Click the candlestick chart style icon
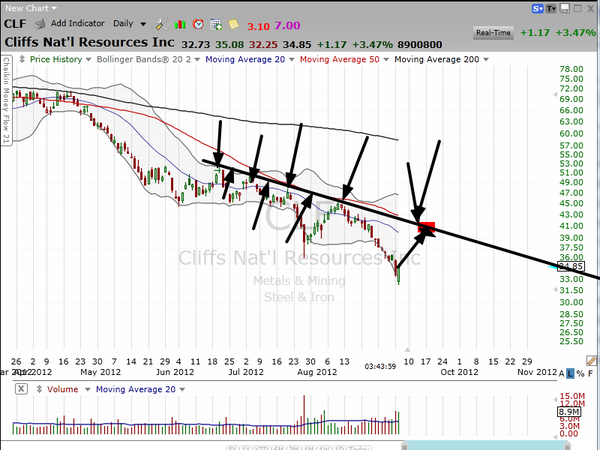The width and height of the screenshot is (600, 450). 180,25
